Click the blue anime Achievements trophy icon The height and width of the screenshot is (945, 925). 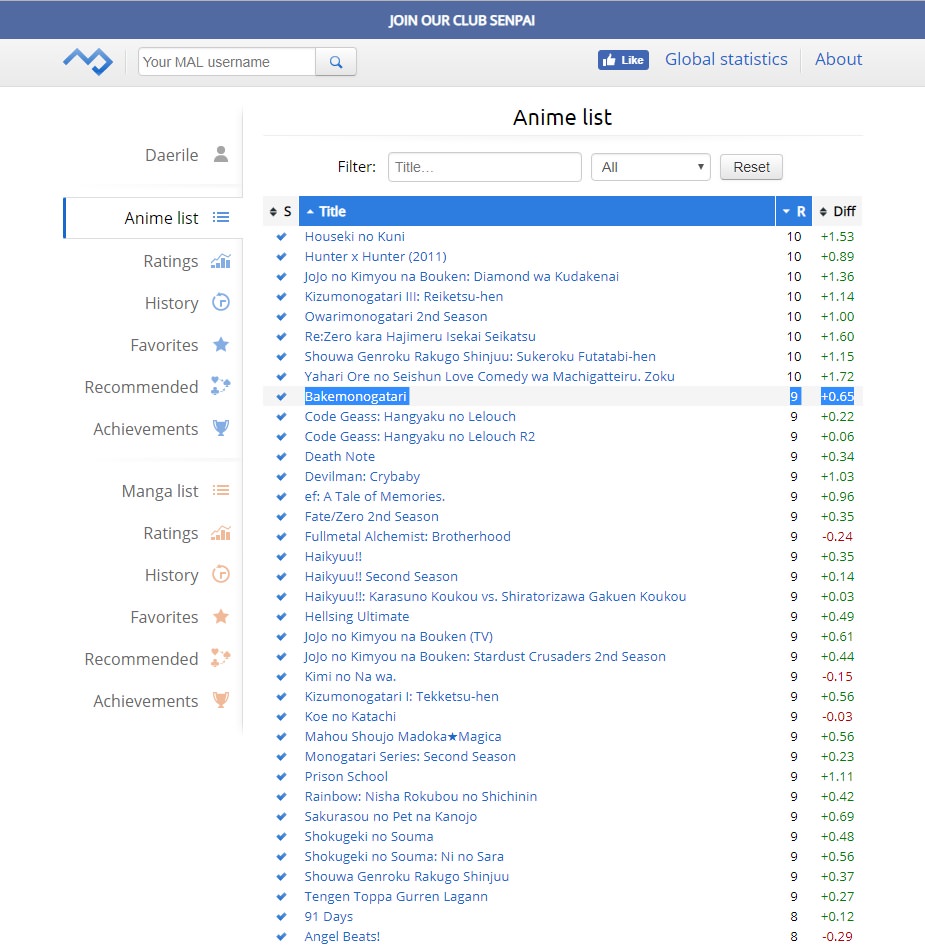[221, 428]
